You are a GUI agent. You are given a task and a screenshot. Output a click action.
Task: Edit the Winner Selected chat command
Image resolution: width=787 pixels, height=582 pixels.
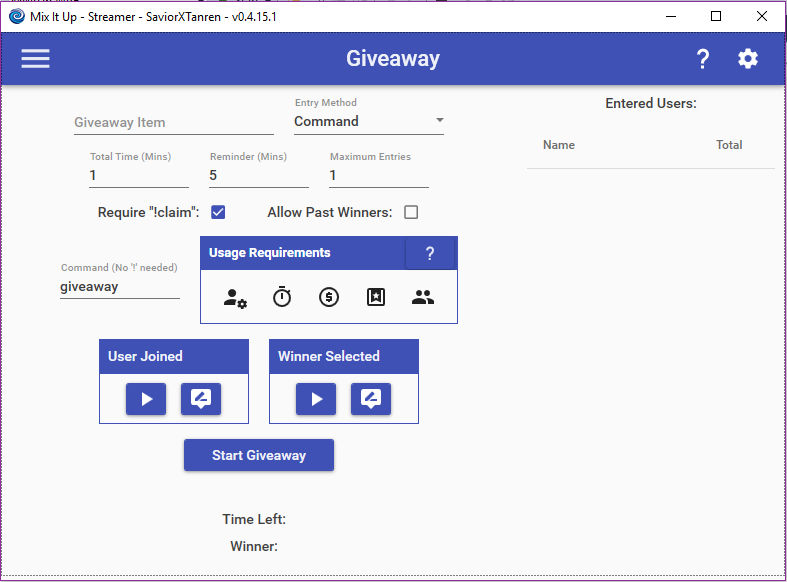click(371, 399)
